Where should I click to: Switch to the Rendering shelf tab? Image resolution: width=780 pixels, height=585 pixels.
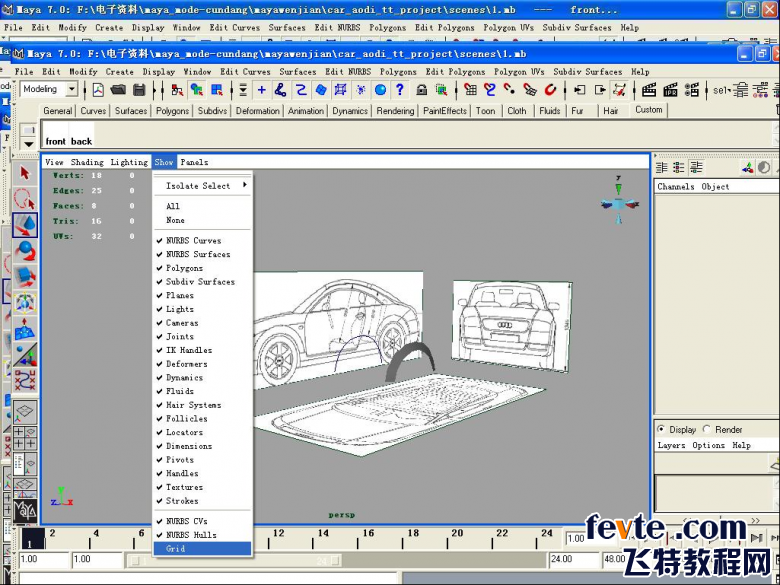click(395, 111)
